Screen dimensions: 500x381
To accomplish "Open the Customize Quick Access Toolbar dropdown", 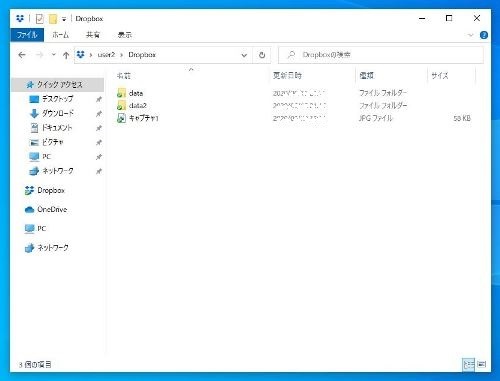I will tap(64, 19).
